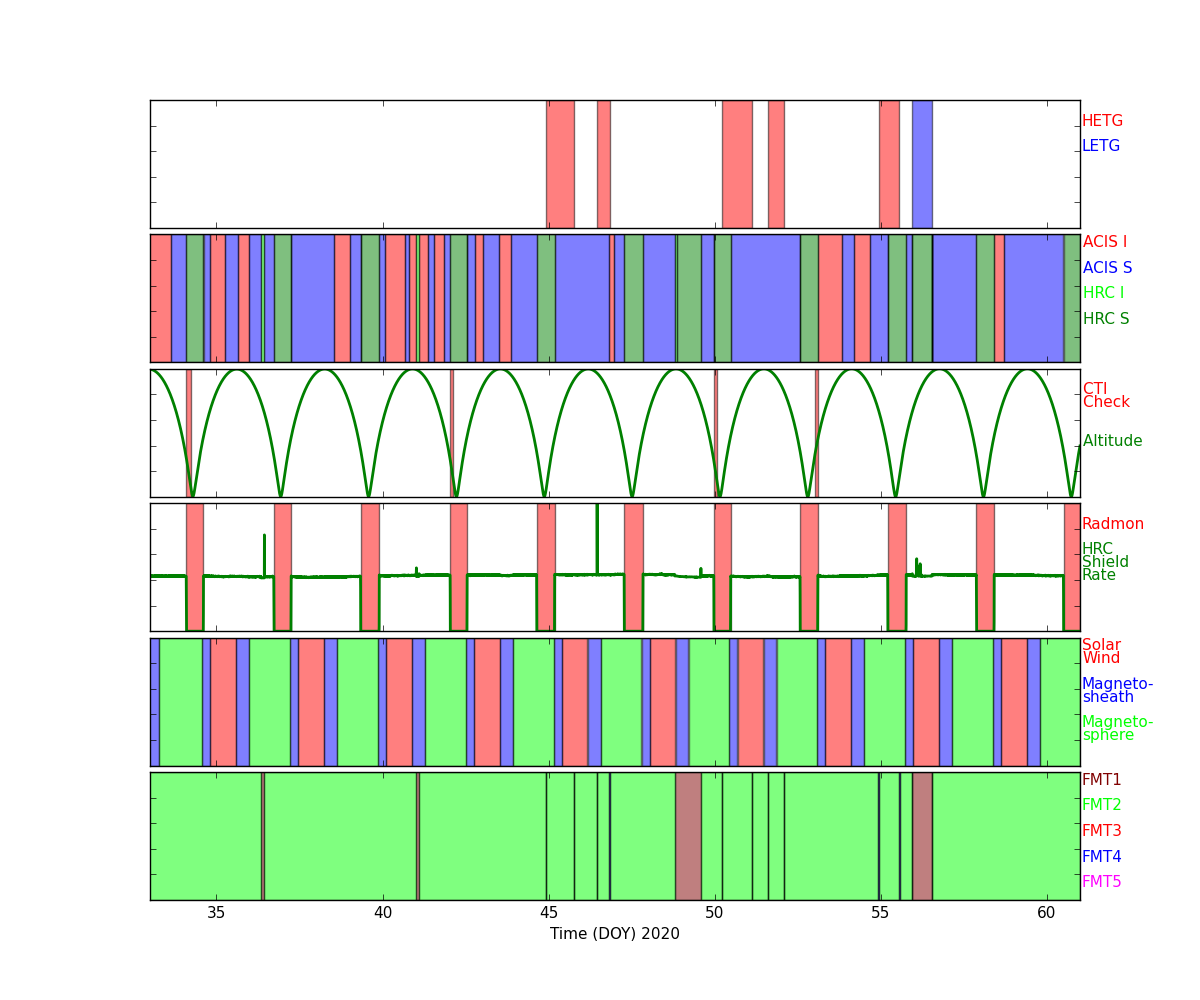This screenshot has height=1000, width=1200.
Task: Click the brown FMT1 block near day 49
Action: click(688, 836)
